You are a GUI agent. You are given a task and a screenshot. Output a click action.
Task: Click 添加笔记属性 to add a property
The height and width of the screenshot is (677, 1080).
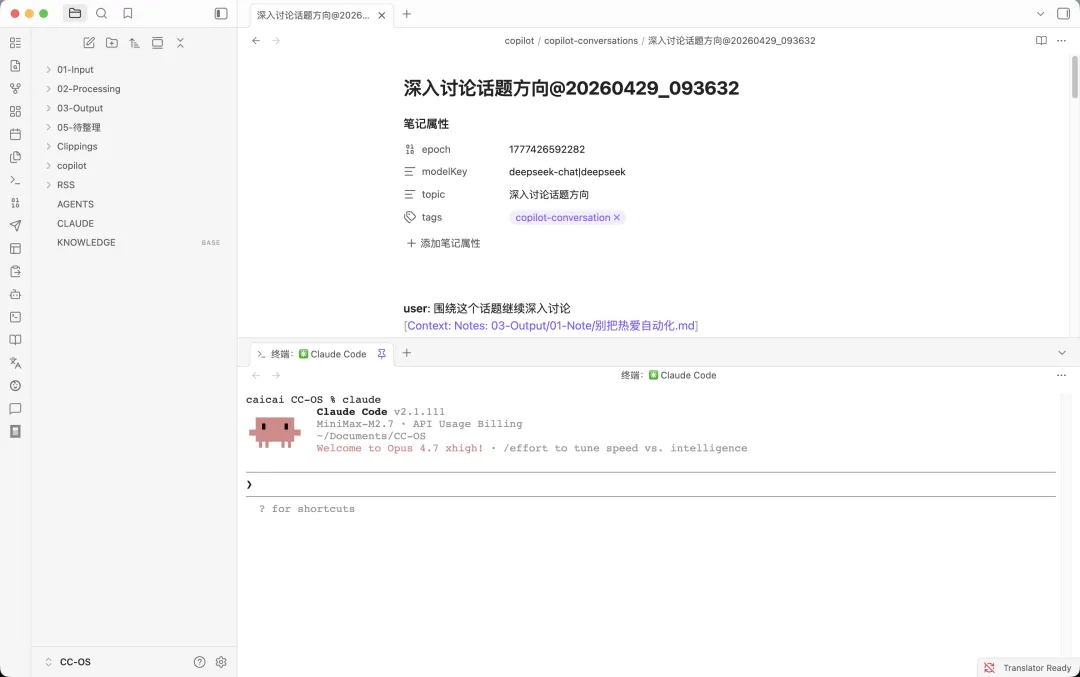[x=443, y=243]
